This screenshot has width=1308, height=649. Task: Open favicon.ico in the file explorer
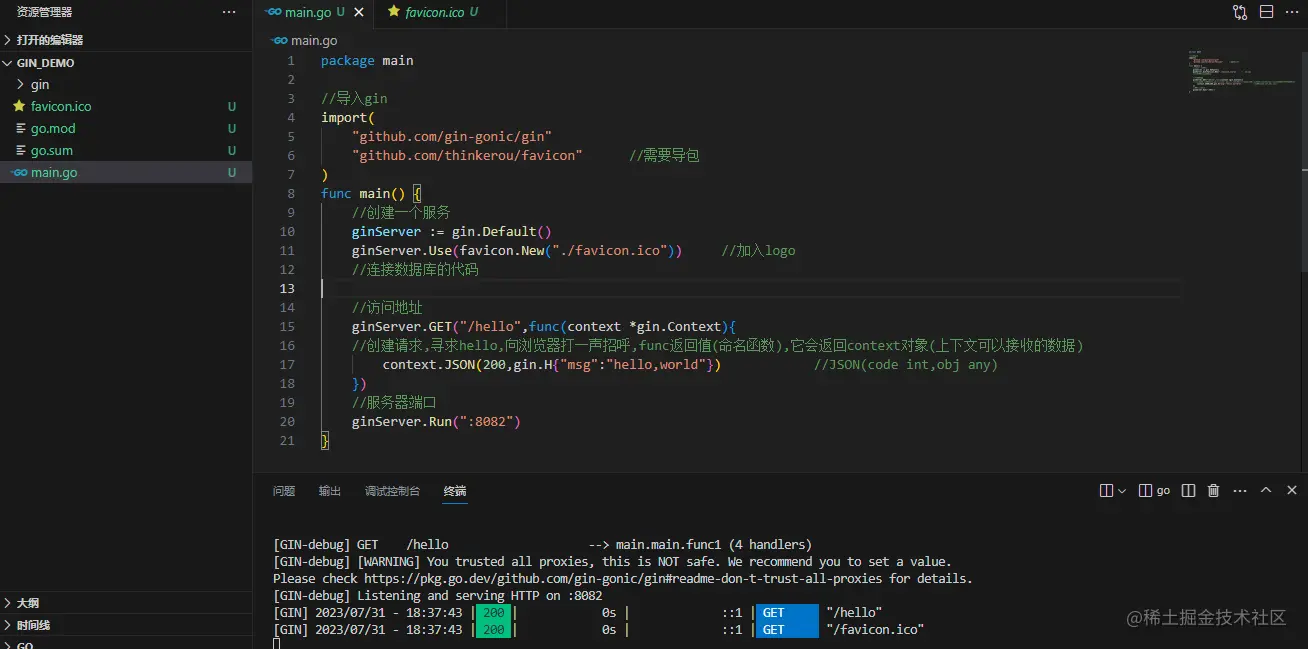[126, 106]
